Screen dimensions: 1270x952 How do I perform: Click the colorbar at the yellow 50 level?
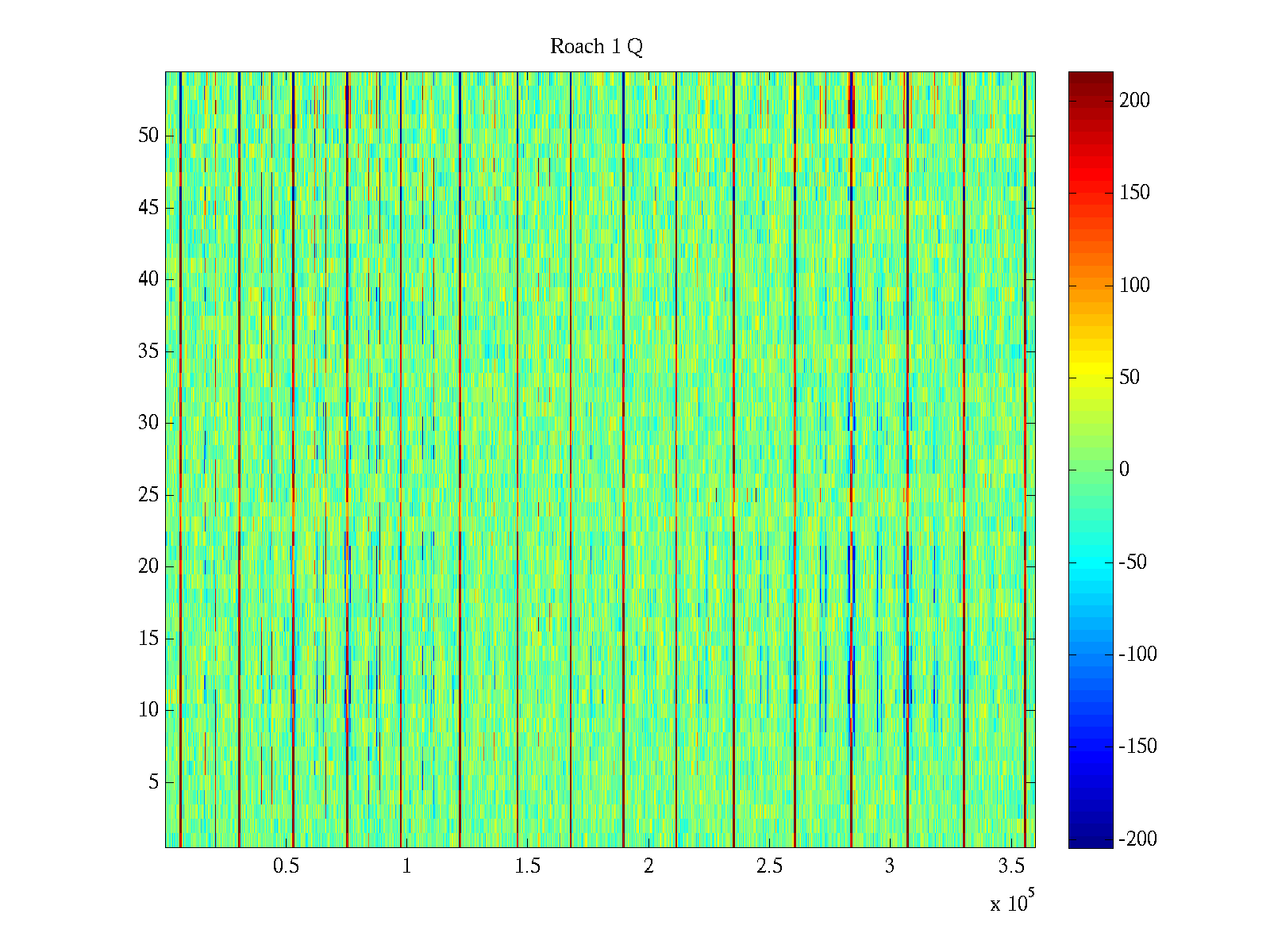coord(1090,377)
